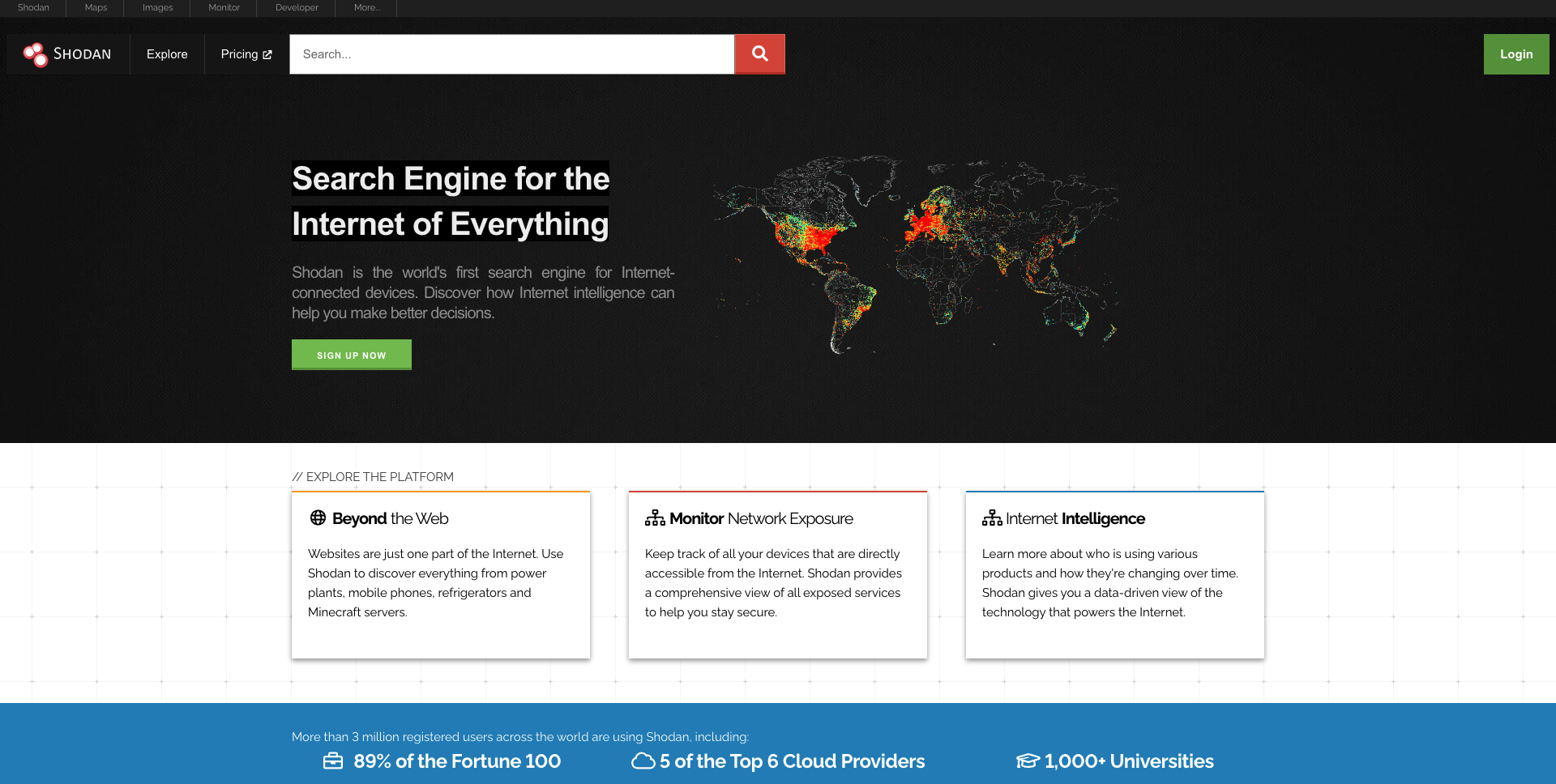This screenshot has width=1556, height=784.
Task: Click the 'Keep track of all your devices' description
Action: (773, 583)
